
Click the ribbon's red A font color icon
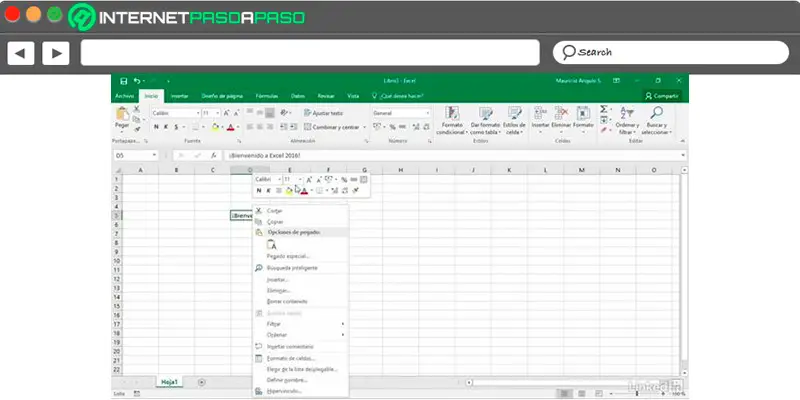[x=230, y=127]
